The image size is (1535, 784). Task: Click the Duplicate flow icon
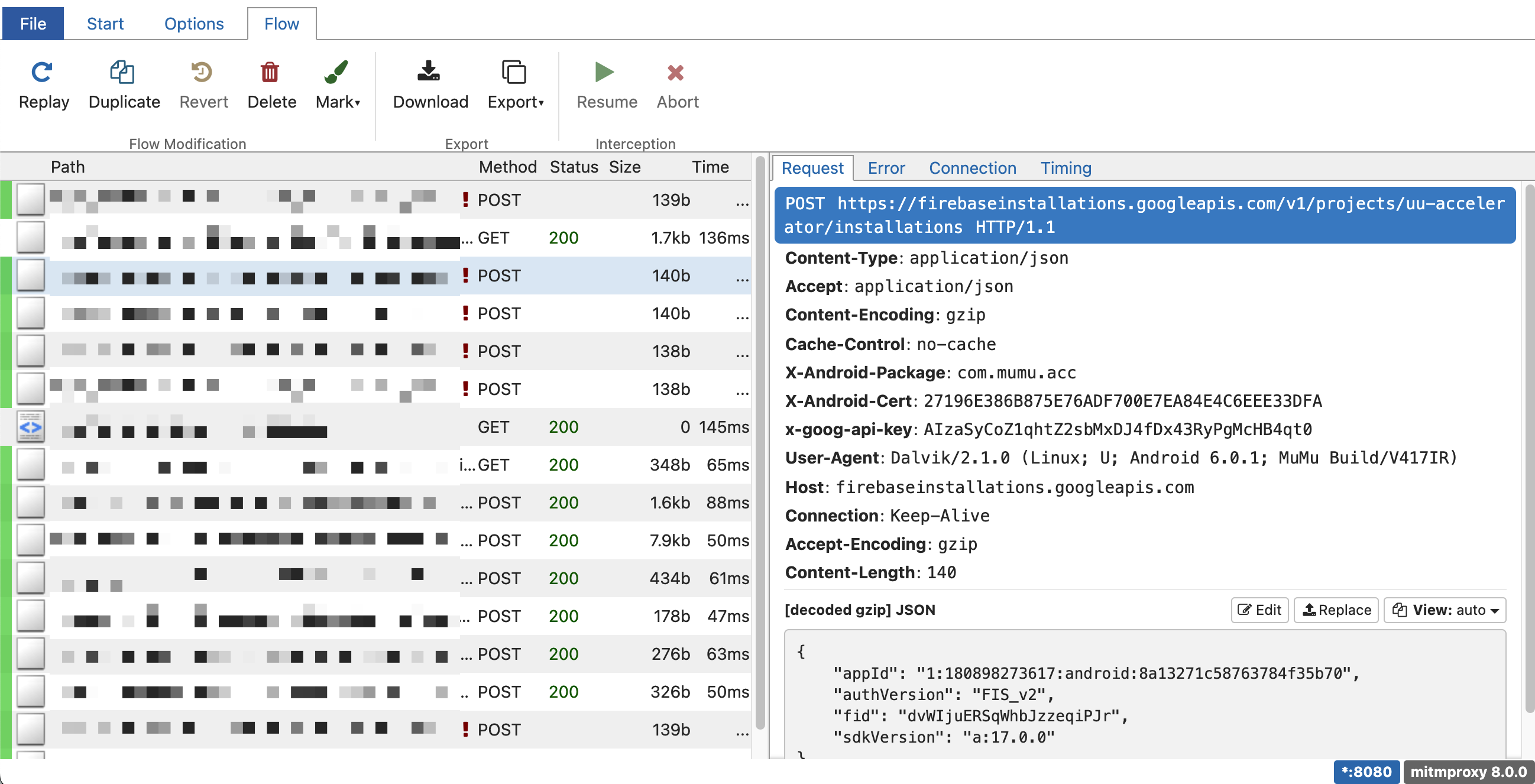click(122, 72)
